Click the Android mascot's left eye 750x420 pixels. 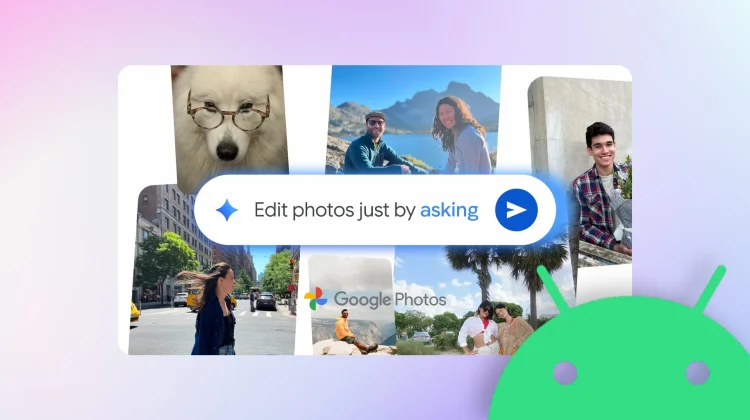[565, 373]
